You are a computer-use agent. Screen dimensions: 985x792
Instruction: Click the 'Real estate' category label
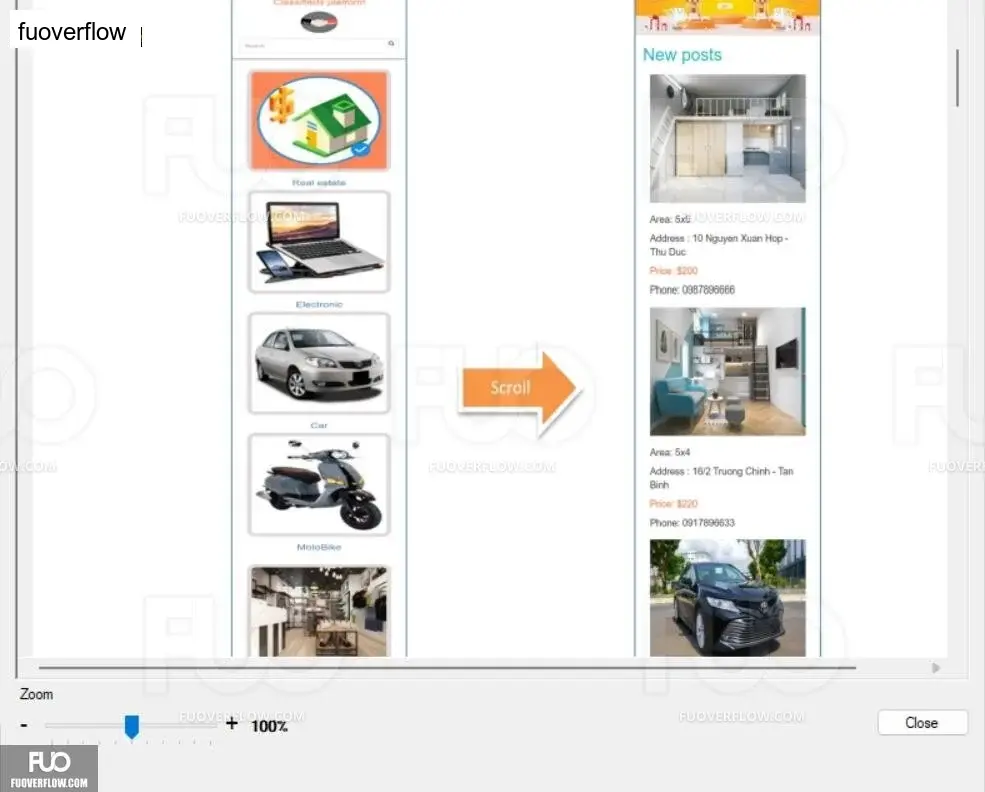pyautogui.click(x=319, y=183)
